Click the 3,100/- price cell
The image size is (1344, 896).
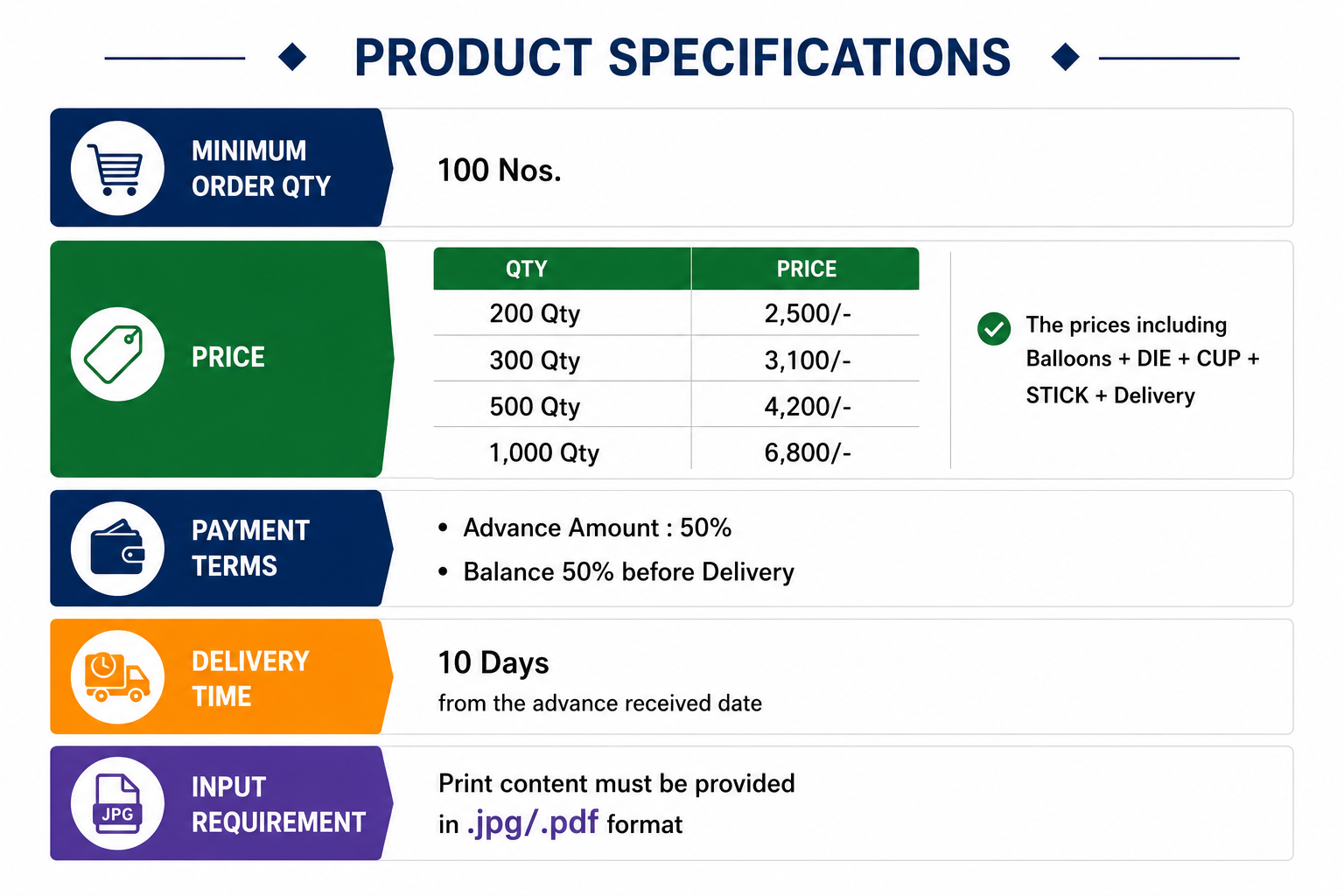(807, 360)
